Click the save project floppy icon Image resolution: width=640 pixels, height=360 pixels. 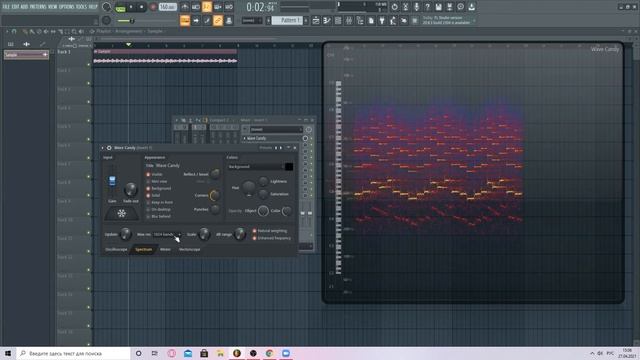click(438, 7)
